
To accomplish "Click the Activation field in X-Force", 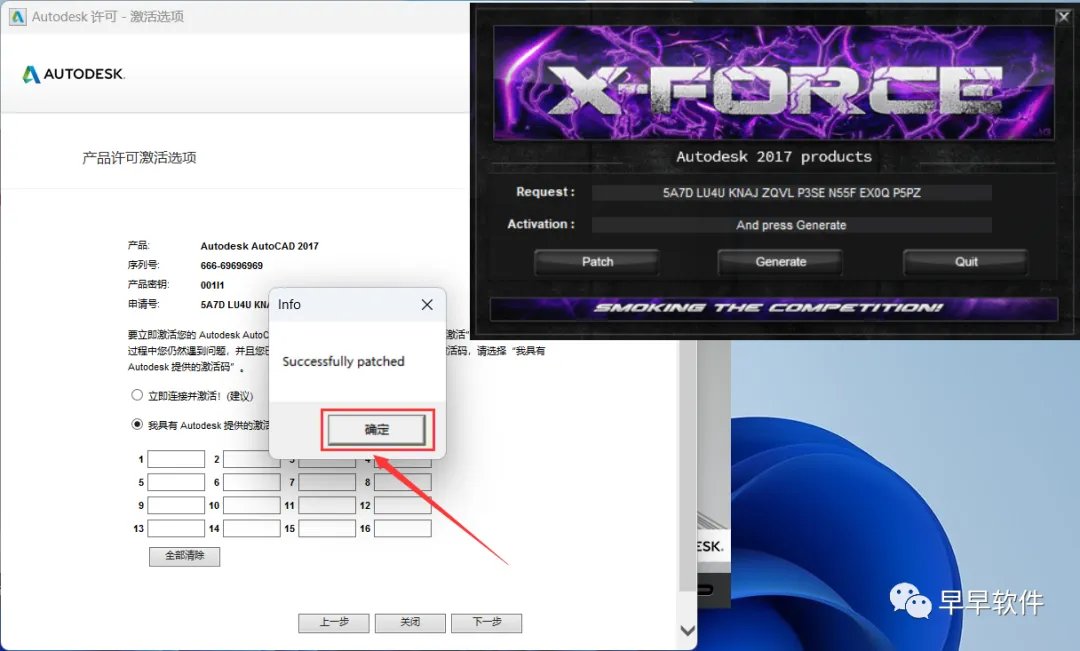I will (791, 225).
